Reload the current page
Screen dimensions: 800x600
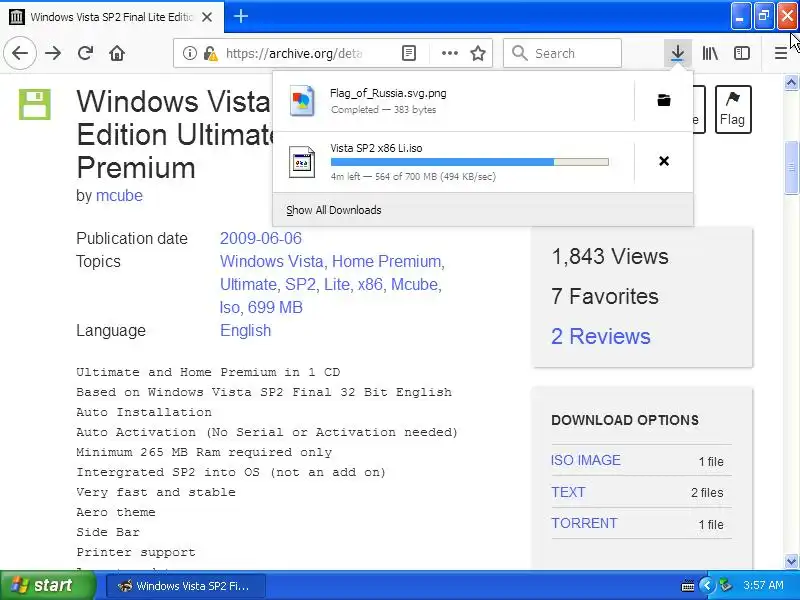point(85,53)
